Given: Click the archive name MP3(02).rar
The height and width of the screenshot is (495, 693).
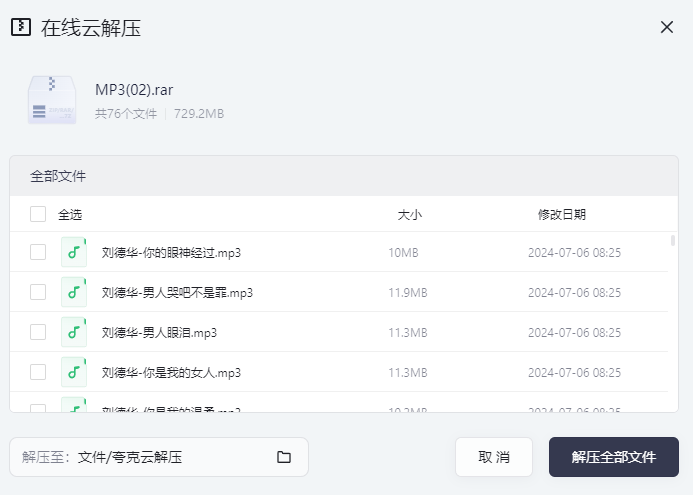Looking at the screenshot, I should click(134, 90).
